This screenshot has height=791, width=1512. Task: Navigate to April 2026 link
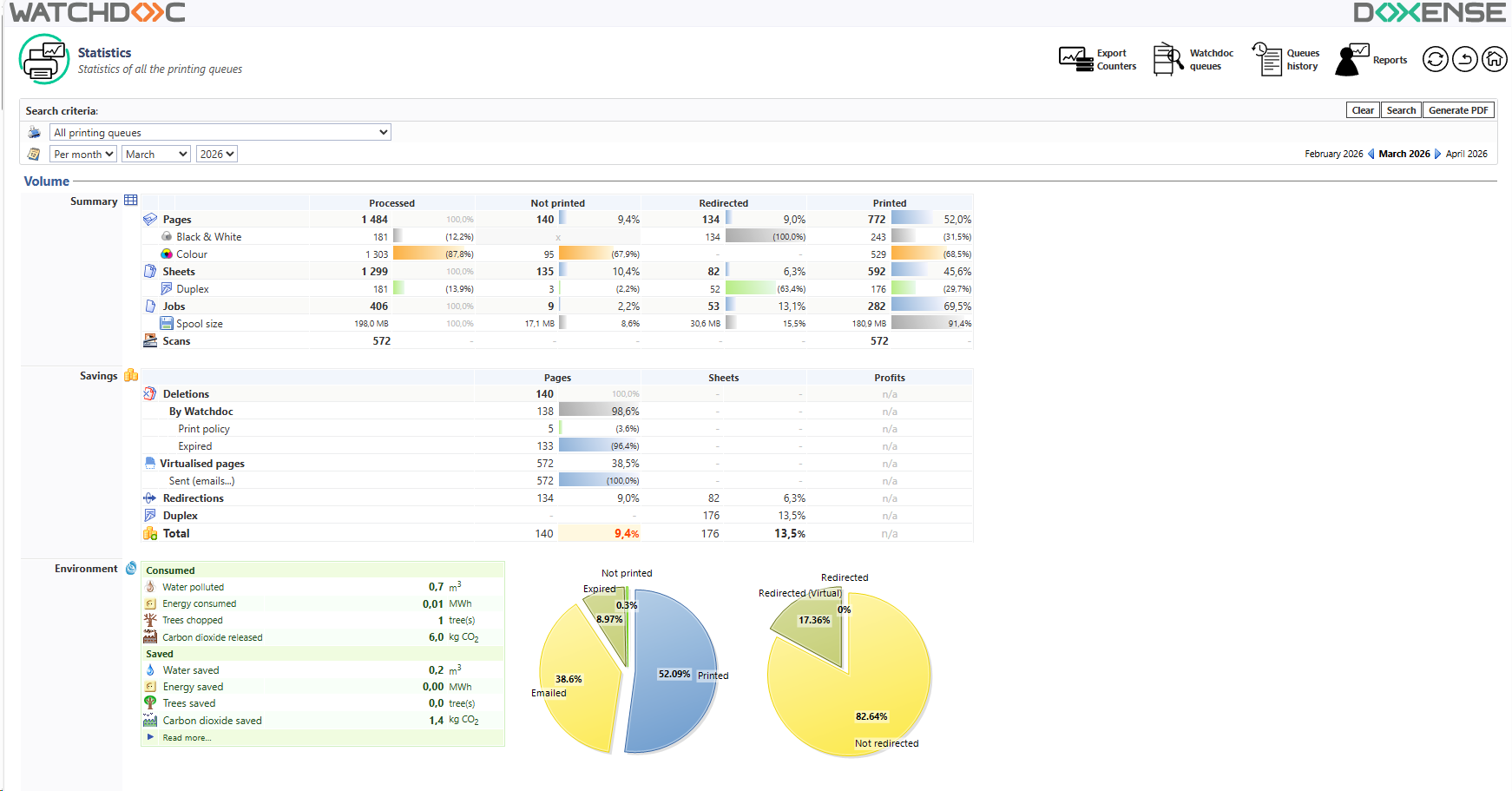(1466, 154)
